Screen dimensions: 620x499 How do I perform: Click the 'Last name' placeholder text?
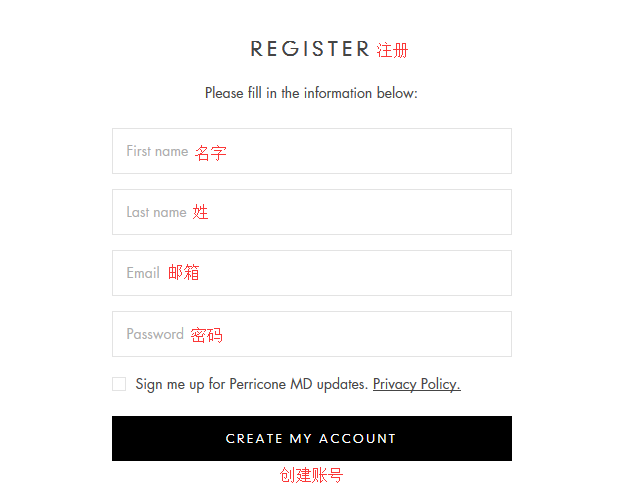156,212
